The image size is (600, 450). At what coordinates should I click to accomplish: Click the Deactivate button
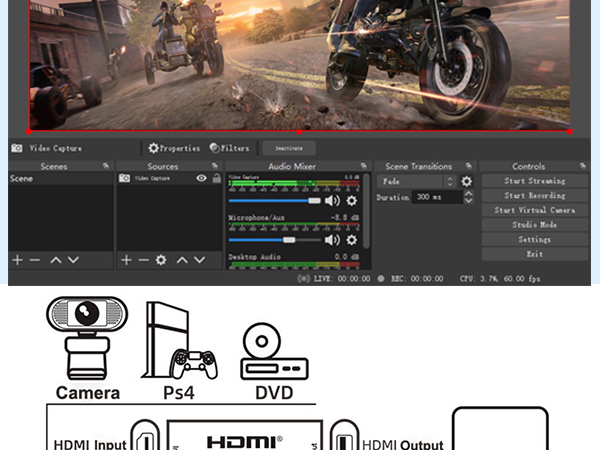[x=289, y=148]
